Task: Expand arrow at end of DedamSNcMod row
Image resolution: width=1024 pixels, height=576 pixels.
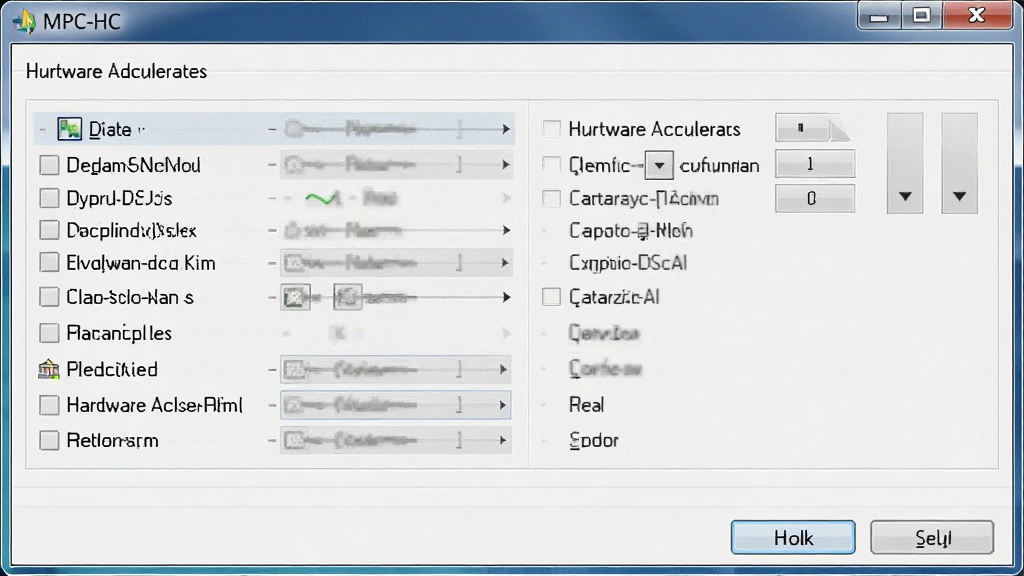Action: tap(505, 165)
